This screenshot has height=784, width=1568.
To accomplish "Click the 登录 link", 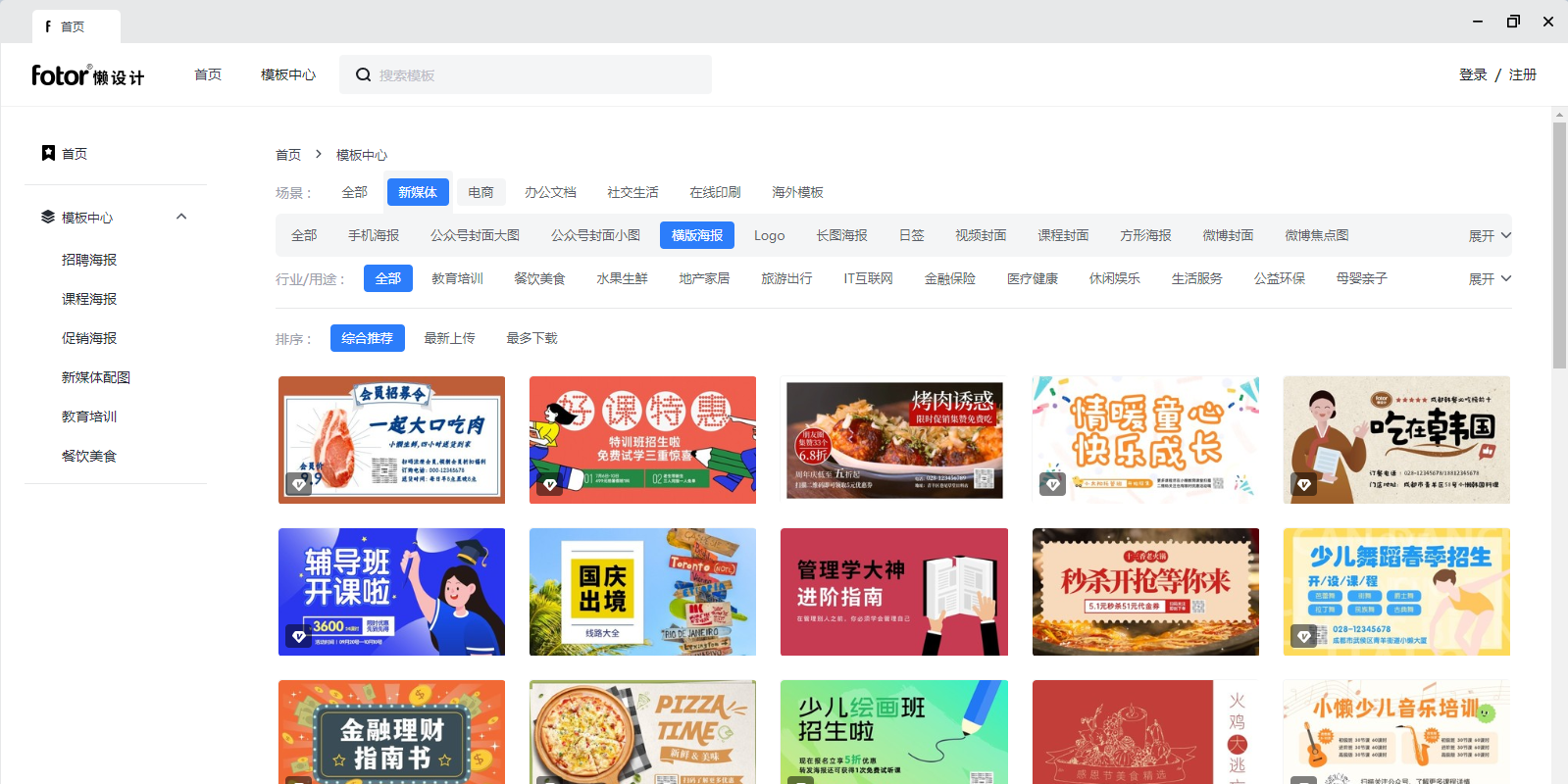I will coord(1473,74).
